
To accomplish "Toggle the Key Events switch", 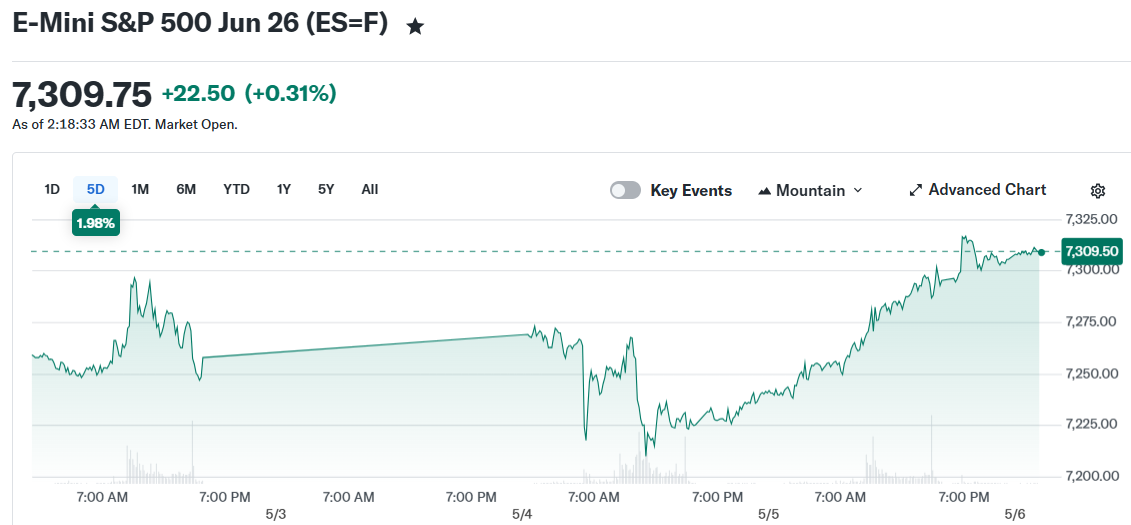I will (x=625, y=190).
